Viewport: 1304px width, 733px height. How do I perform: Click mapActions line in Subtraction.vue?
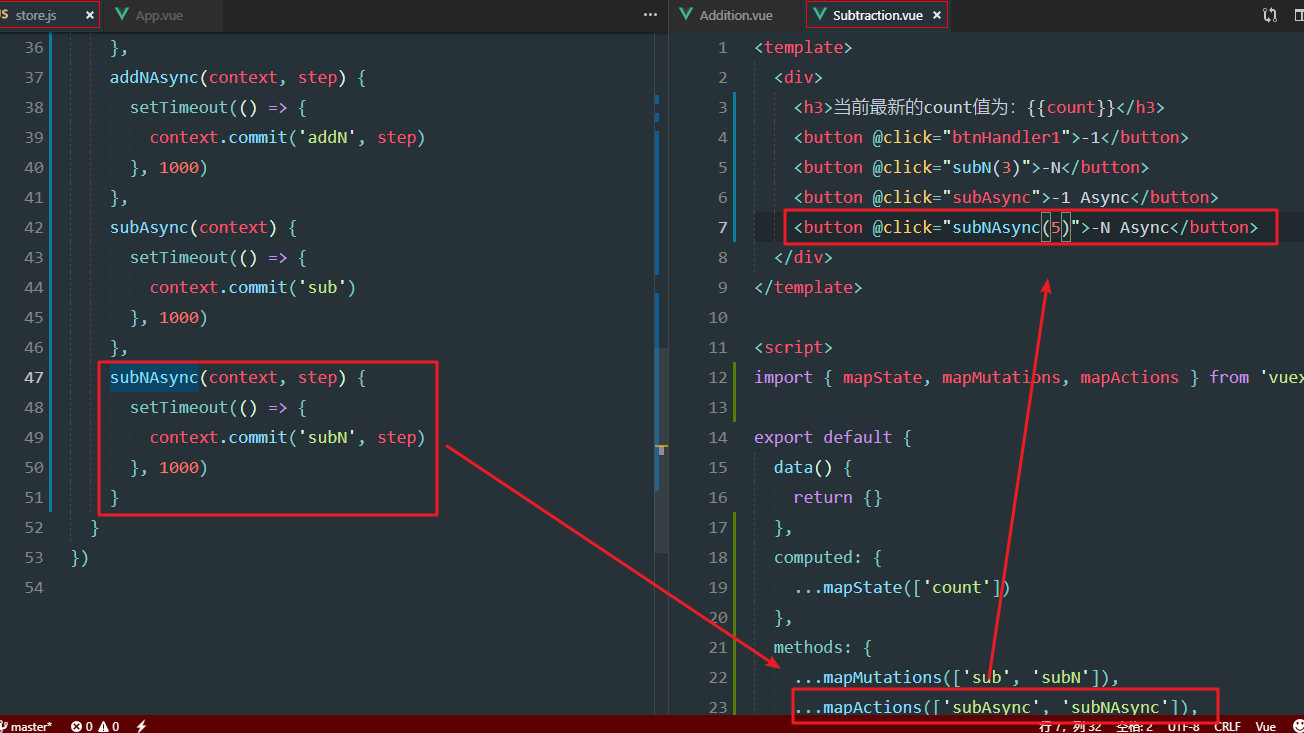(x=1000, y=707)
